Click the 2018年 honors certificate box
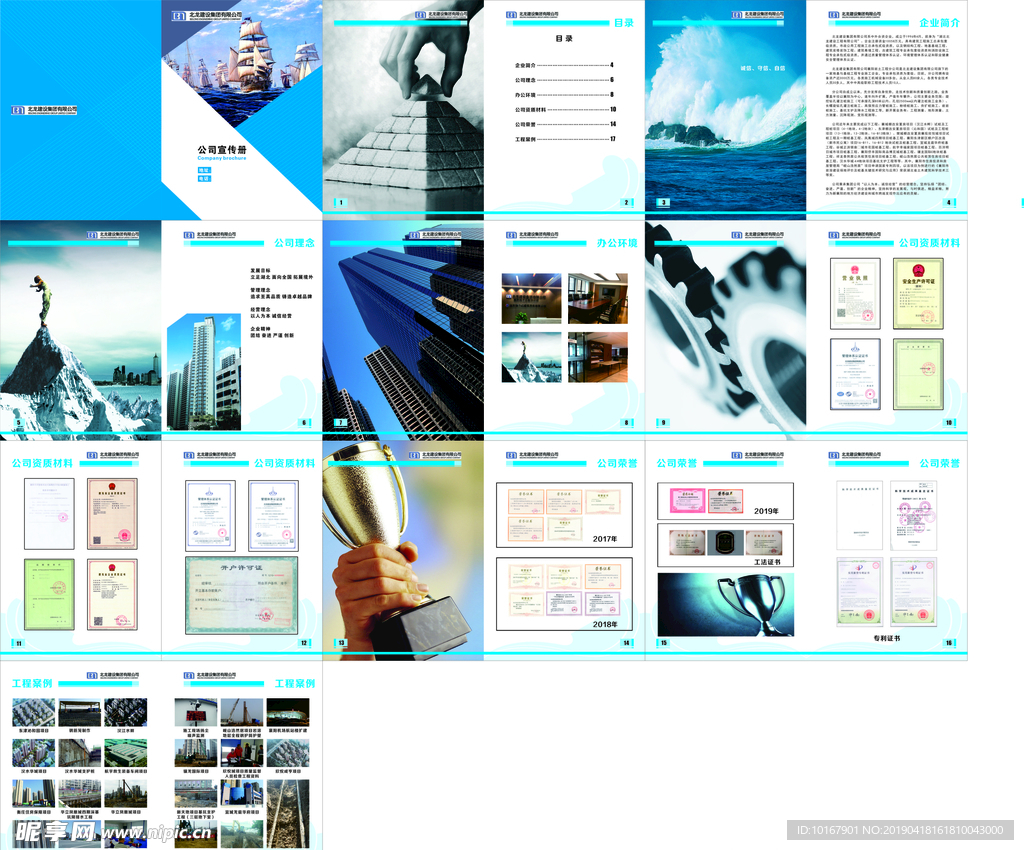The image size is (1024, 850). click(564, 593)
